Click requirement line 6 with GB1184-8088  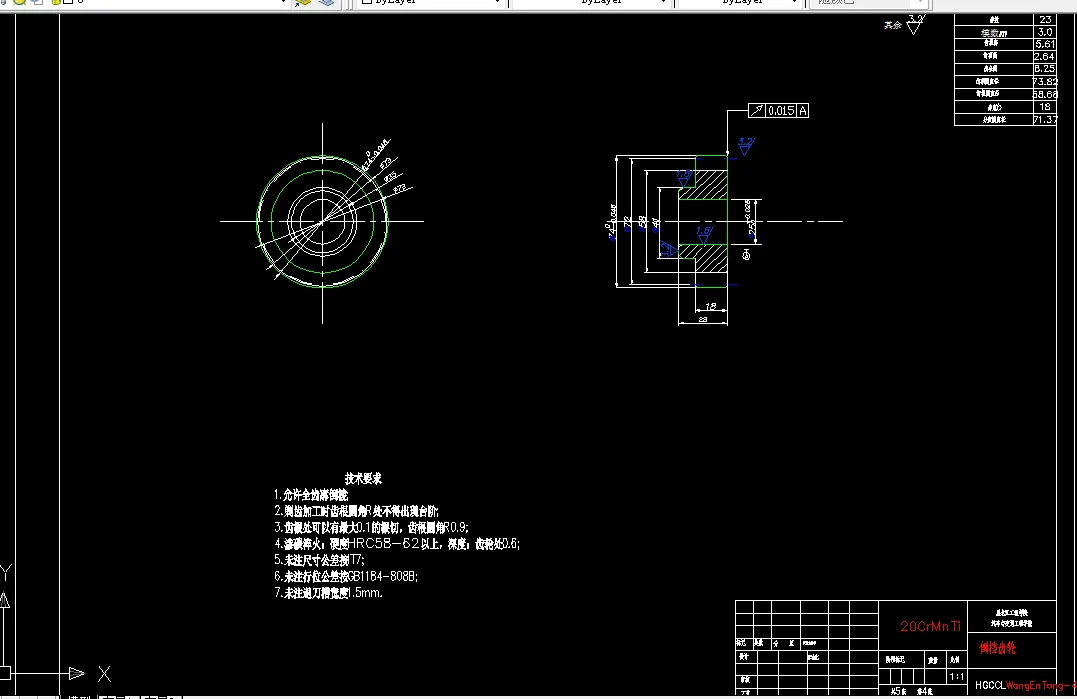346,577
